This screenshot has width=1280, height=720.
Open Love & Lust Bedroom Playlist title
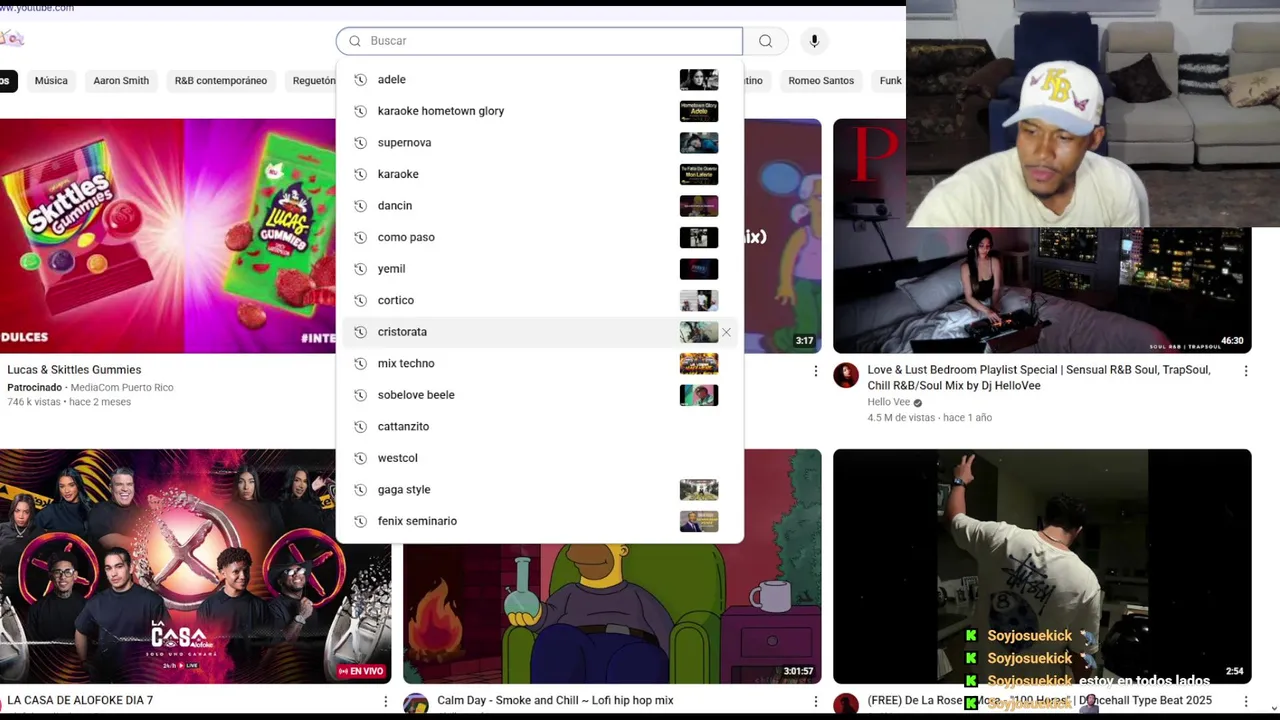(1039, 378)
